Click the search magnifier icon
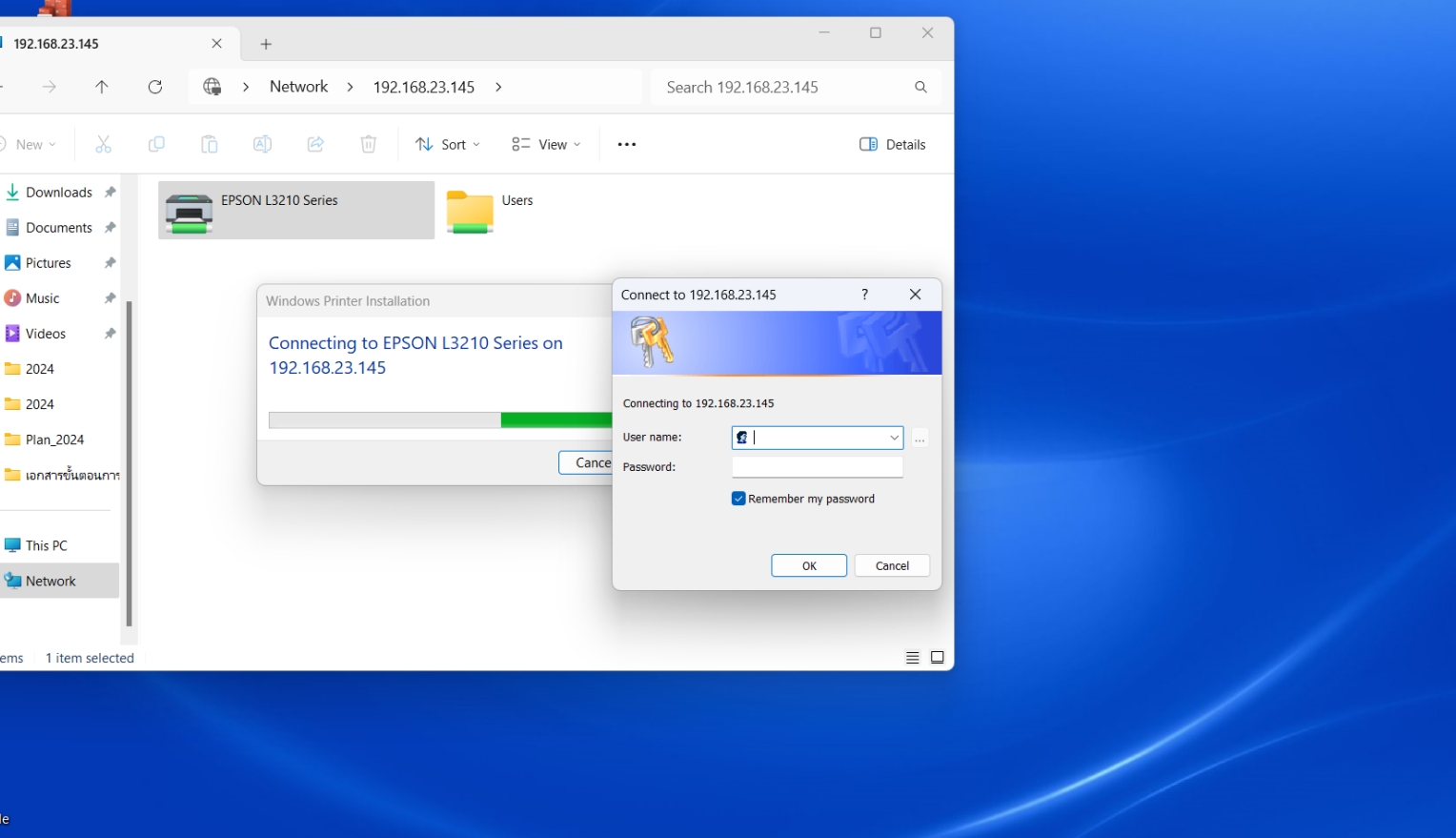The height and width of the screenshot is (838, 1456). click(x=920, y=87)
